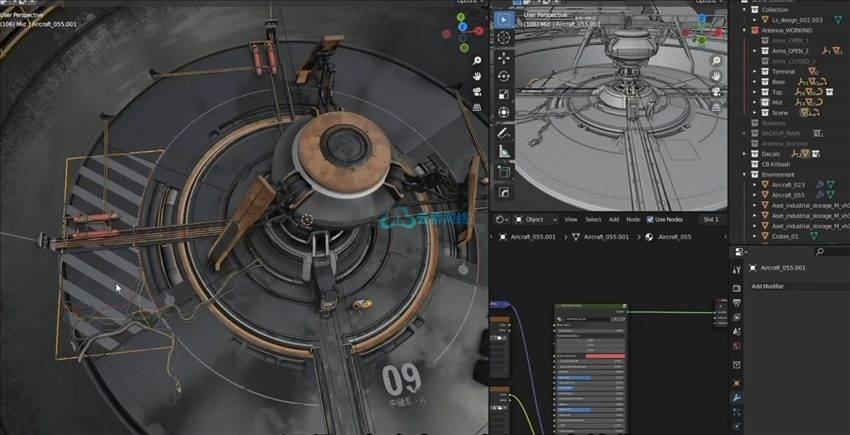This screenshot has width=850, height=435.
Task: Click pan hand icon in right viewport
Action: 716,76
